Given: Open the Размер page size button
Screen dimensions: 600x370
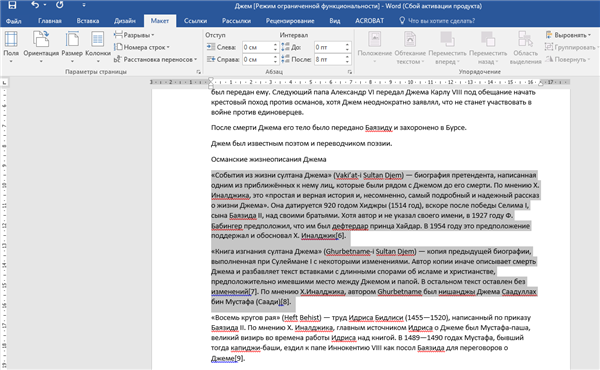Looking at the screenshot, I should 72,47.
